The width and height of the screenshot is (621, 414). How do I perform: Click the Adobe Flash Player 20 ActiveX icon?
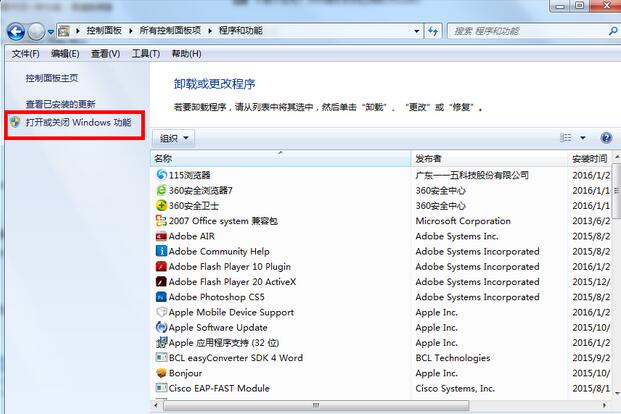(161, 282)
